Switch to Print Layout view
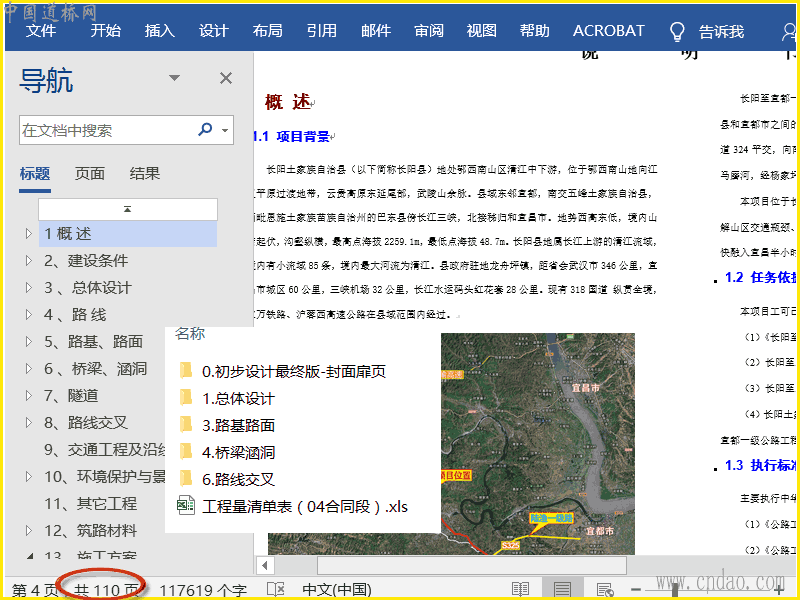The height and width of the screenshot is (600, 800). [563, 590]
